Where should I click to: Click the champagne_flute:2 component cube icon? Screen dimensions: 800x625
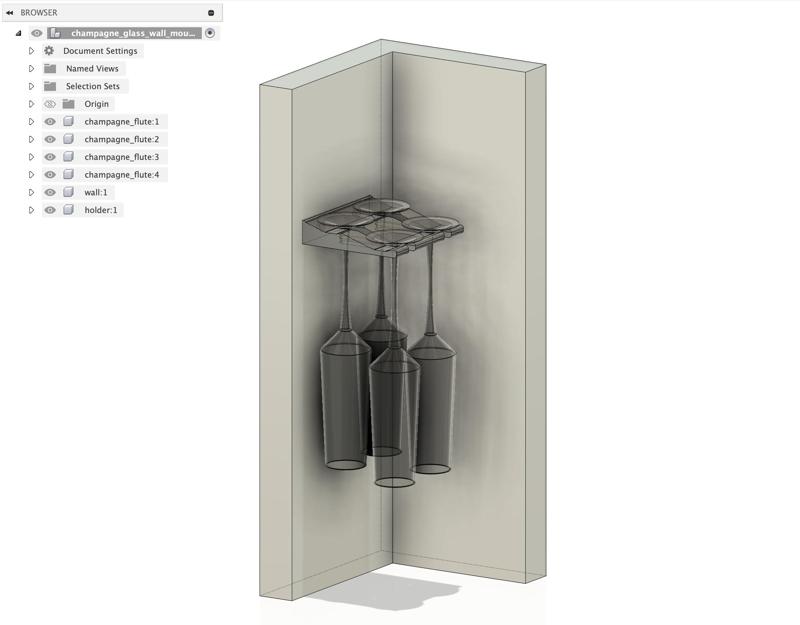[68, 139]
